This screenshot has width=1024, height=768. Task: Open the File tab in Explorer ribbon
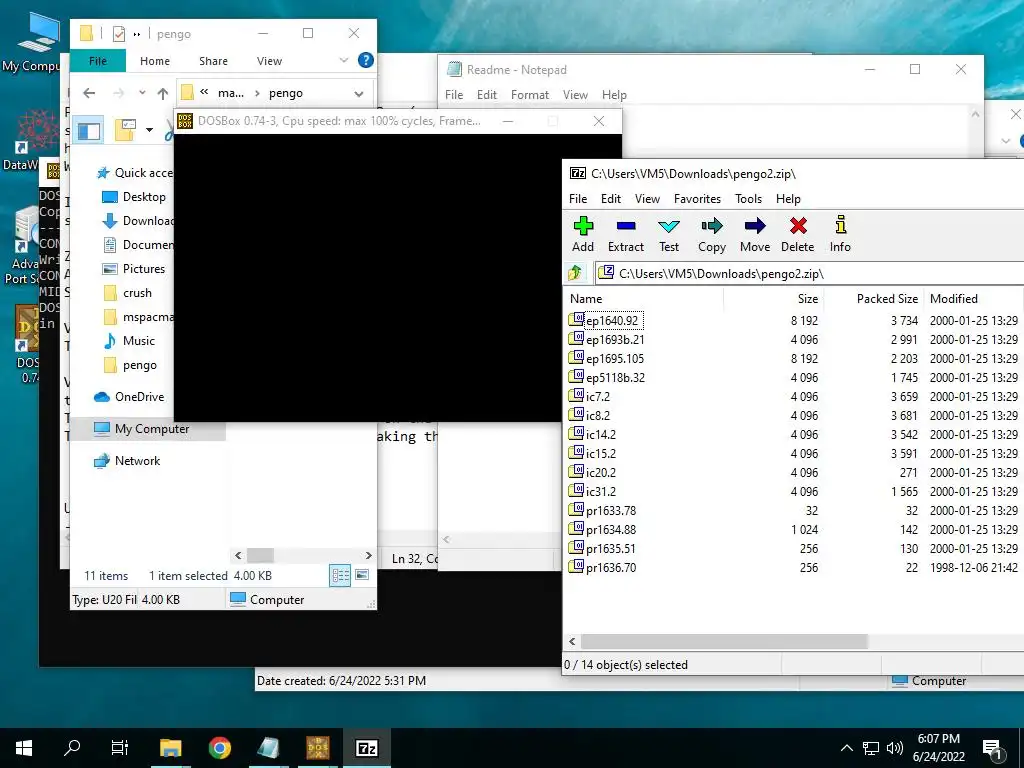98,61
